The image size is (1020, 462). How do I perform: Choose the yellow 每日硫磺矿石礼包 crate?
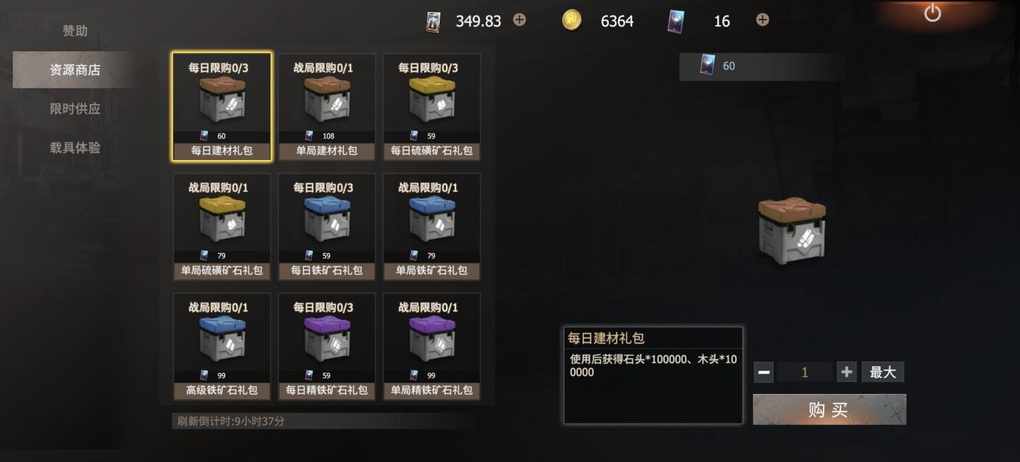click(x=432, y=107)
